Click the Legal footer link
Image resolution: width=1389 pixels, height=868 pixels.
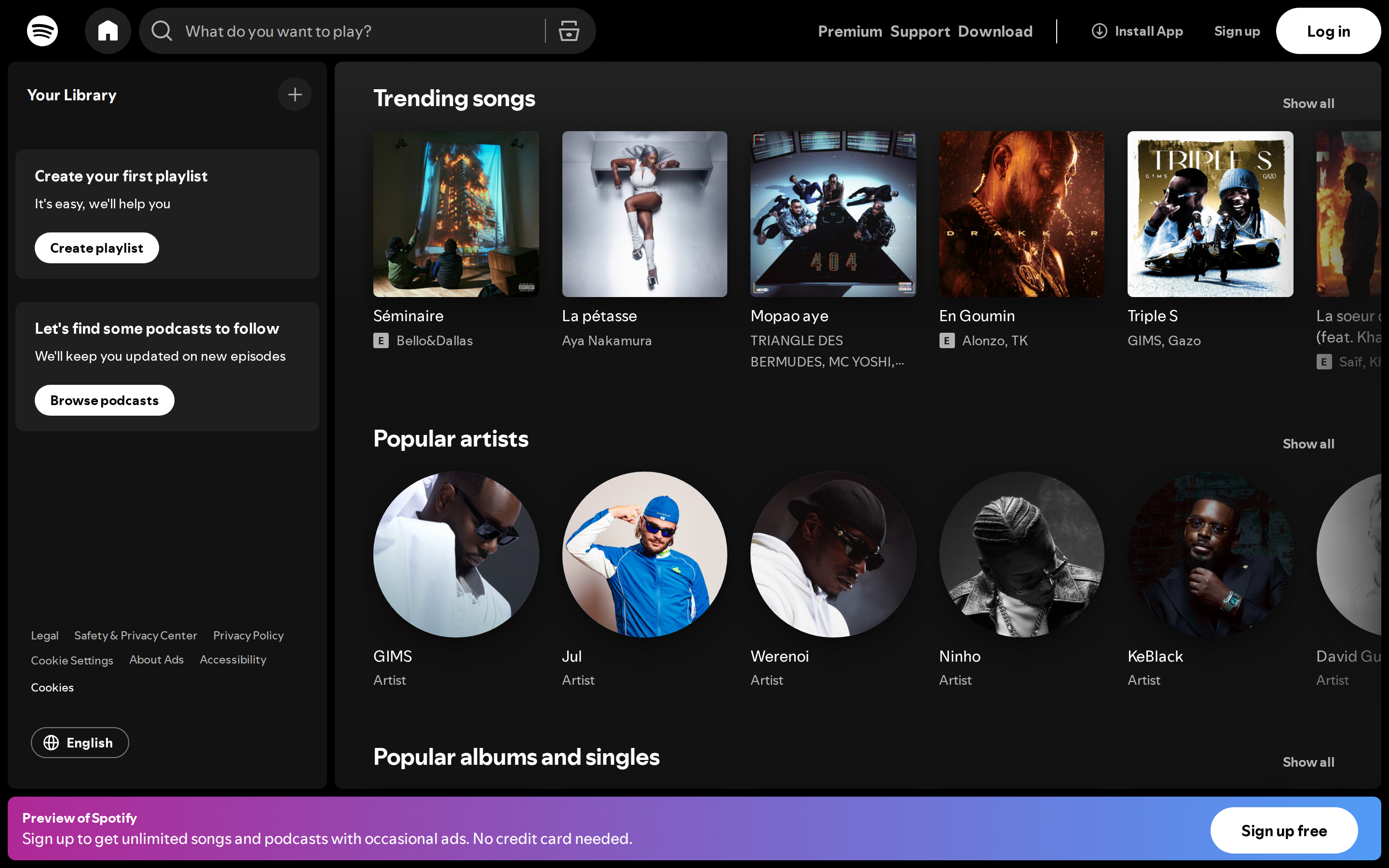(45, 636)
